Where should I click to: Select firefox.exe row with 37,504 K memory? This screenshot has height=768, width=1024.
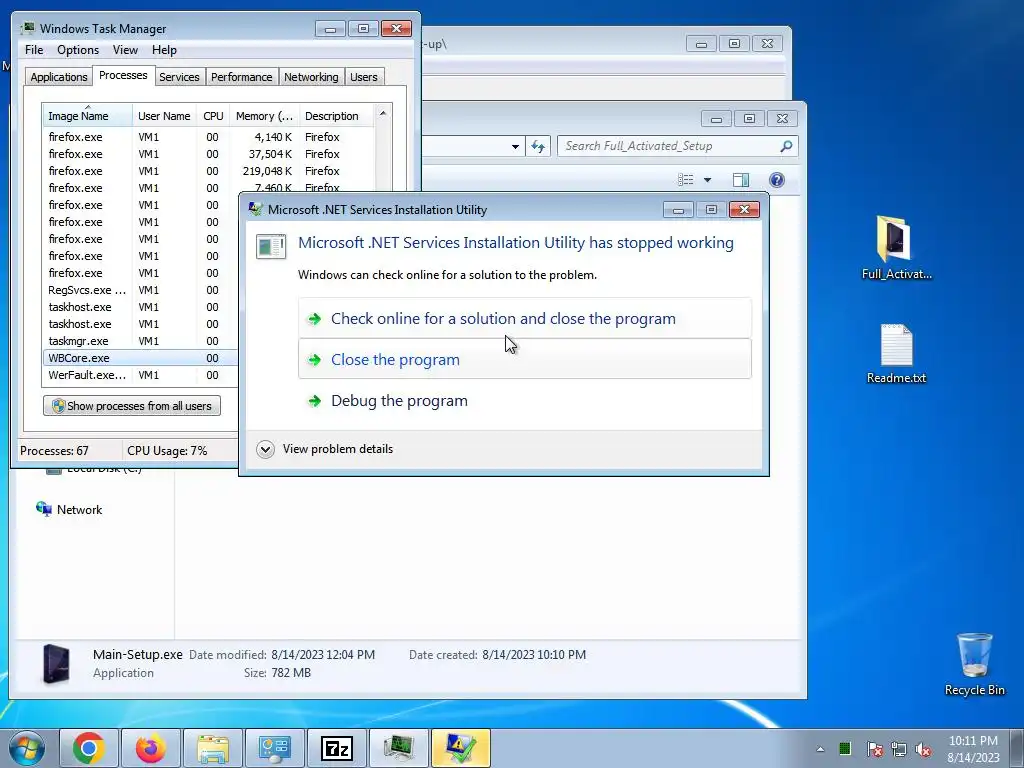pos(209,154)
